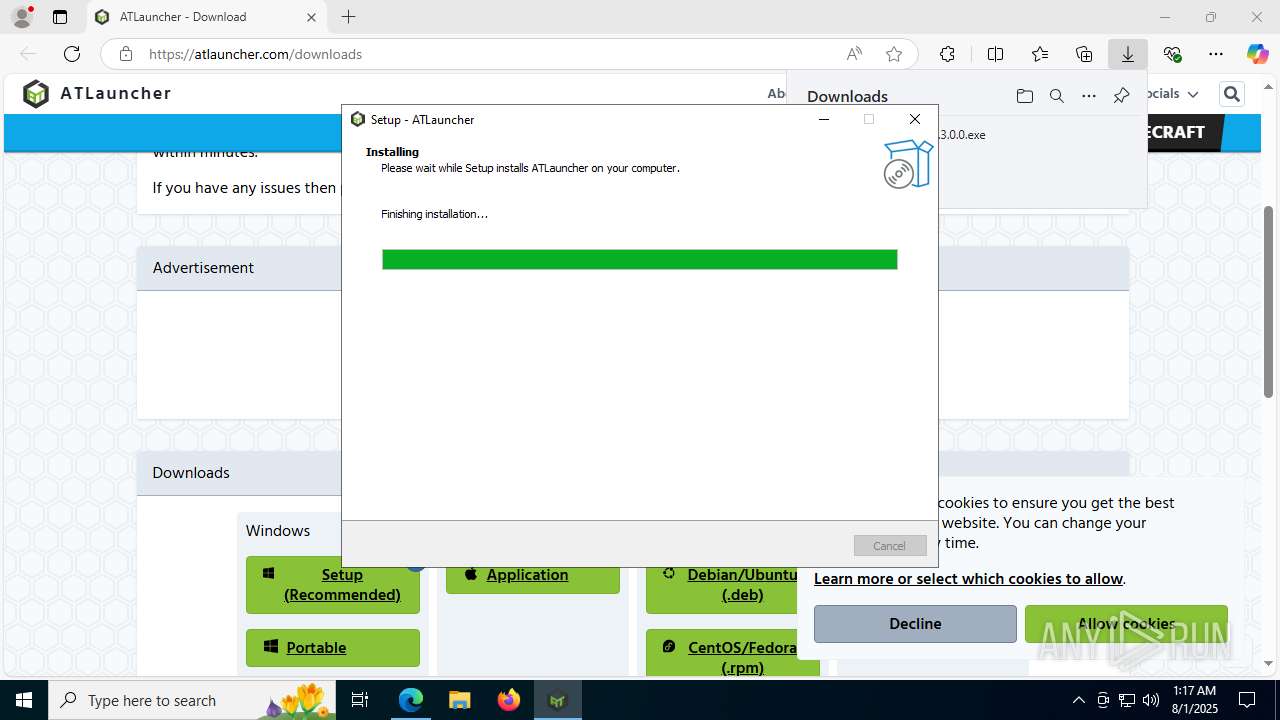Click the ATLauncher site logo
The height and width of the screenshot is (720, 1280).
pyautogui.click(x=97, y=94)
